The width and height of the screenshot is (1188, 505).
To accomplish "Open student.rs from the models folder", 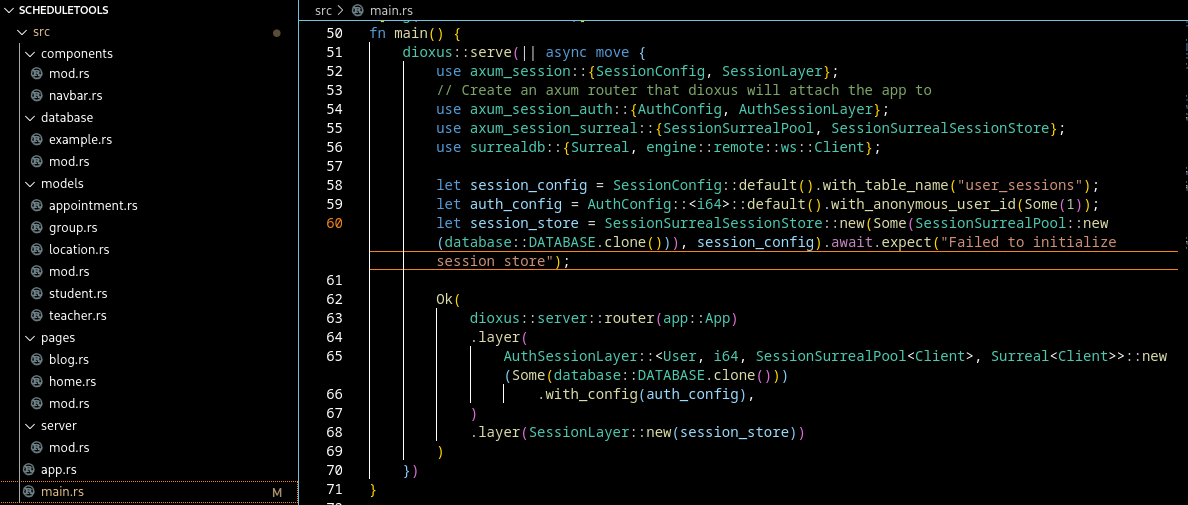I will (77, 294).
